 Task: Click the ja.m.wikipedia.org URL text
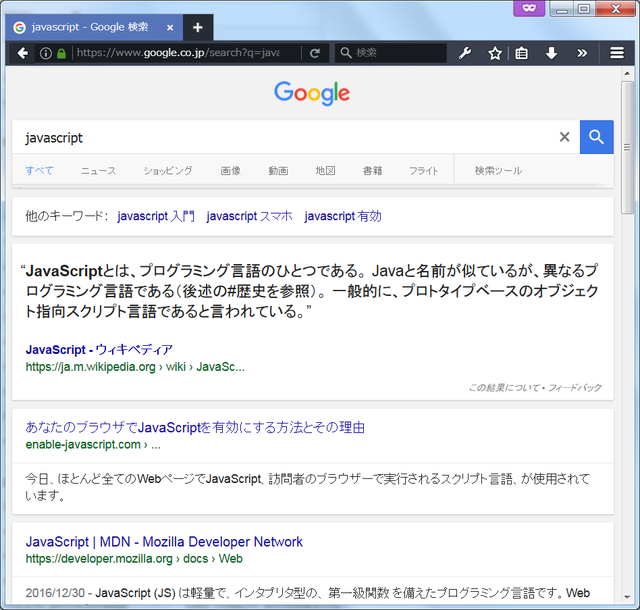pos(135,367)
